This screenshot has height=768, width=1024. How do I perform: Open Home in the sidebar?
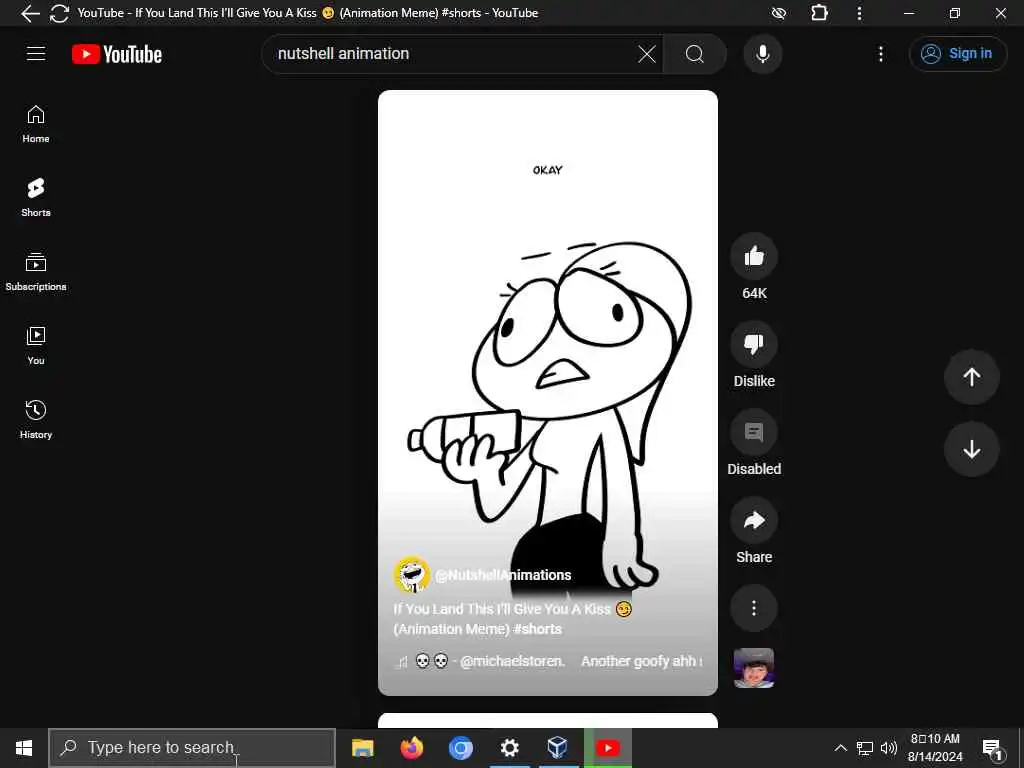click(x=36, y=124)
